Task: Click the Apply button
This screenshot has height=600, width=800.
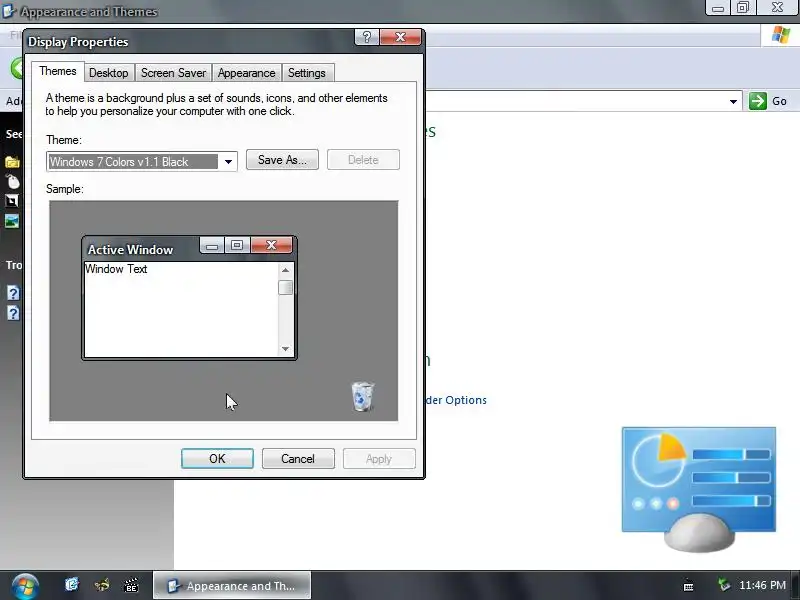Action: coord(379,459)
